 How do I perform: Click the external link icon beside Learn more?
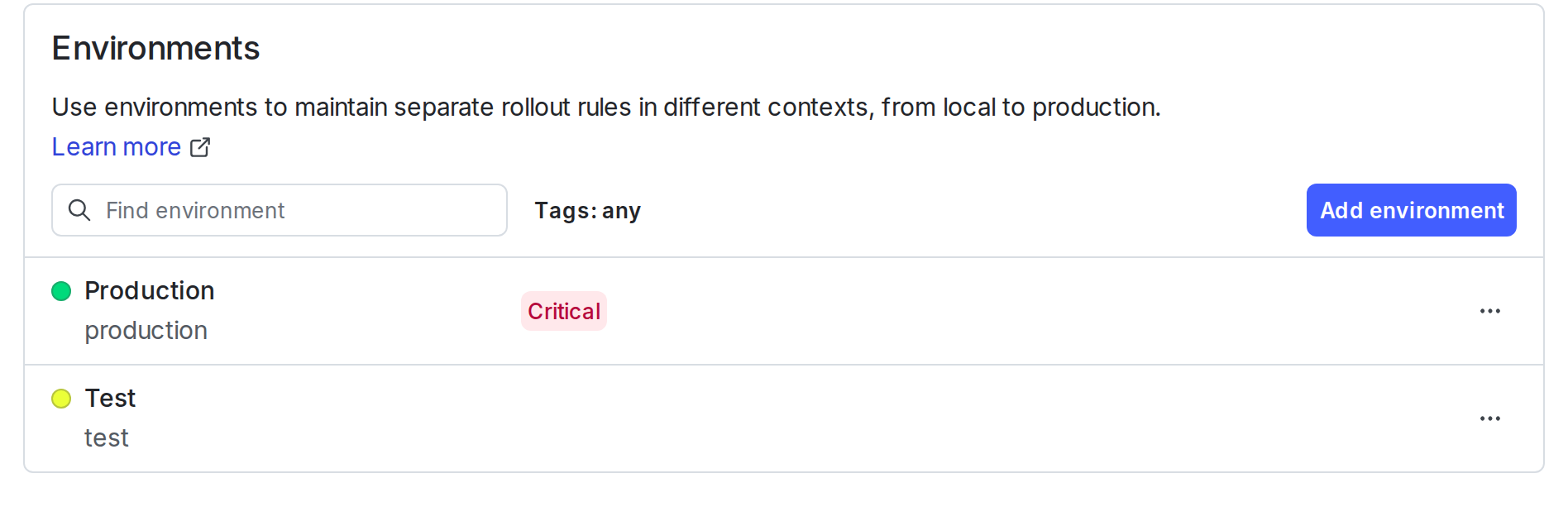(200, 147)
